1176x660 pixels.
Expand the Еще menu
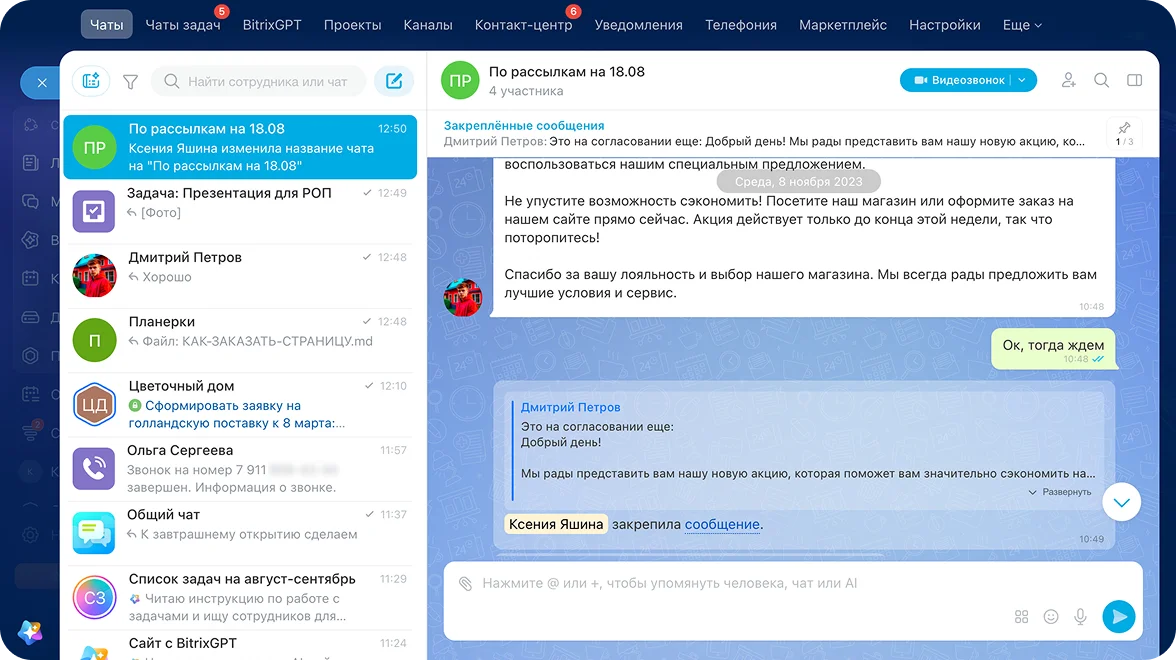pos(1022,25)
